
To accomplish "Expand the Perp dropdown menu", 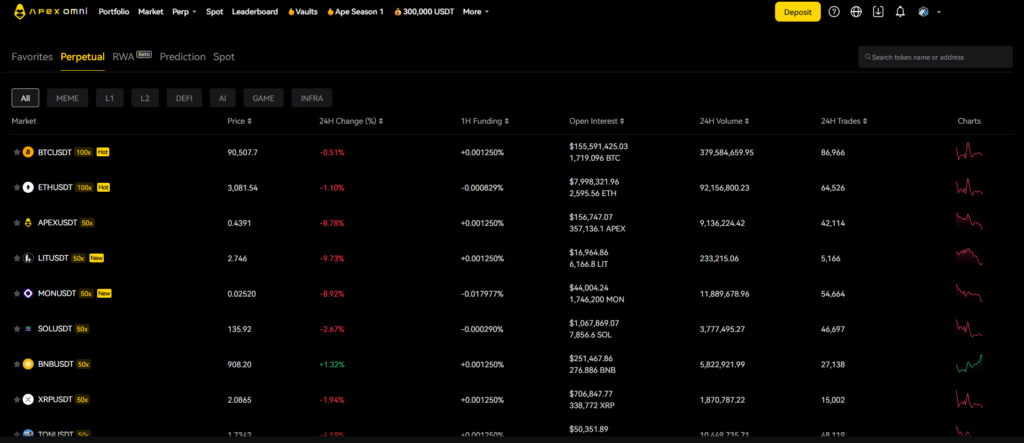I will [183, 12].
